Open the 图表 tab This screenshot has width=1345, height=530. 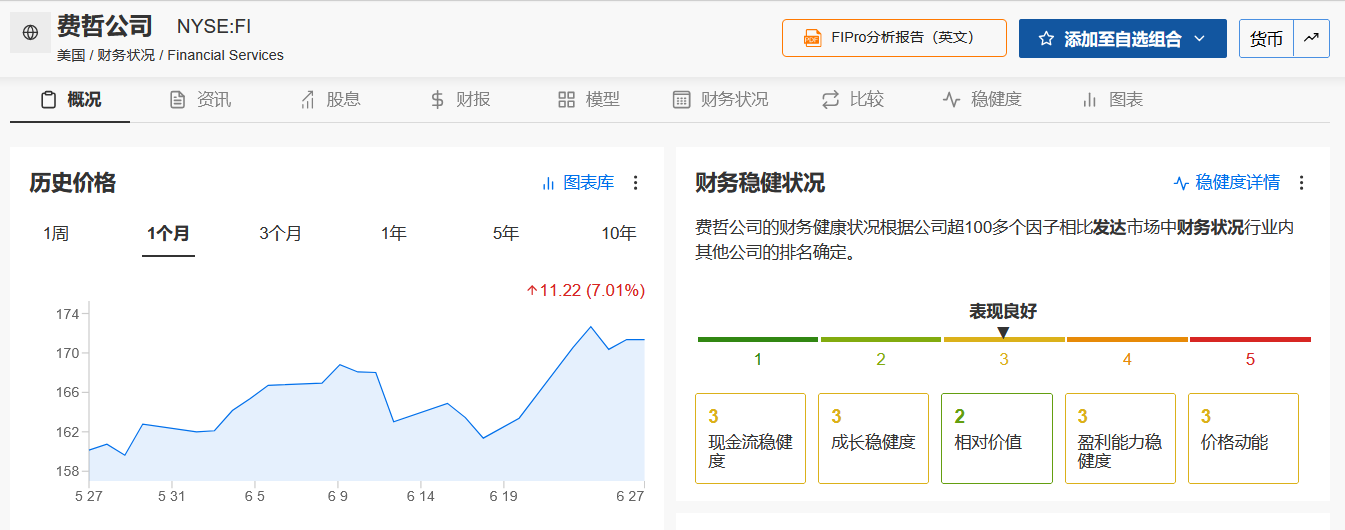pos(1111,100)
